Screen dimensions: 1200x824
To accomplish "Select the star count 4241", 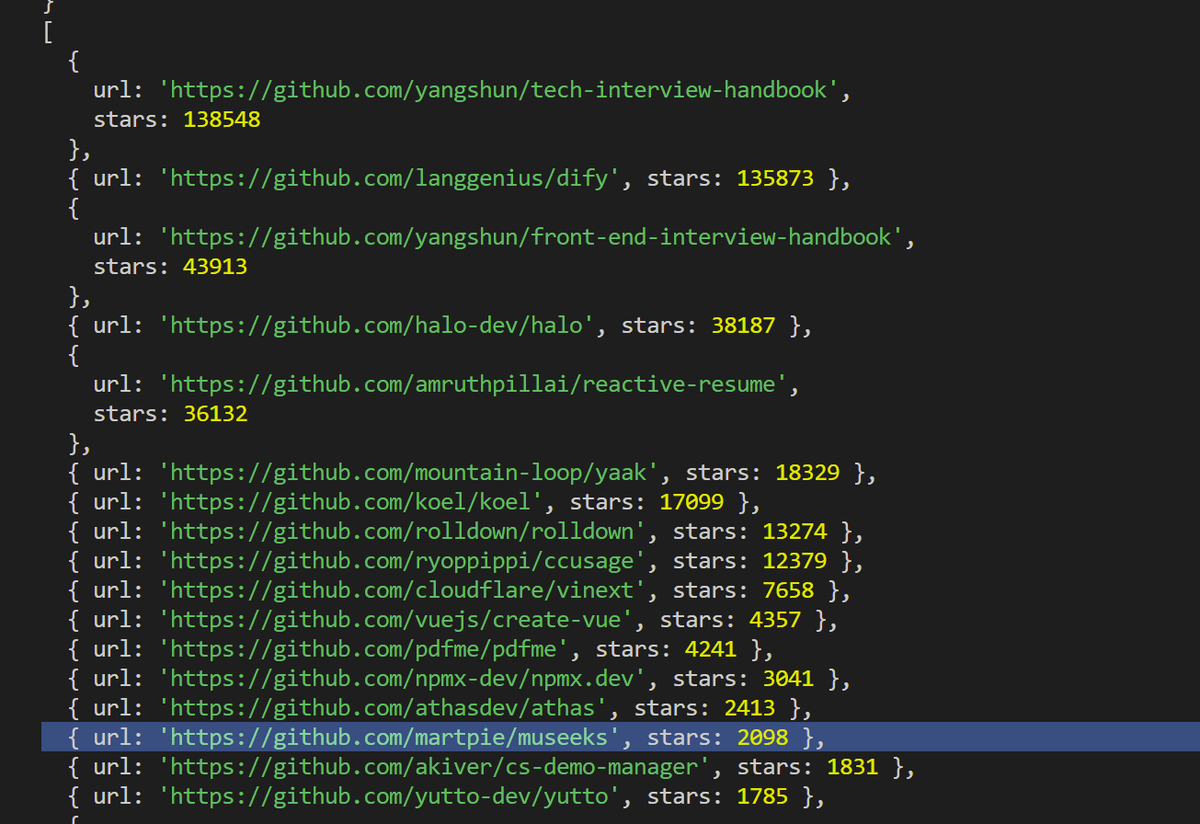I will (x=711, y=649).
